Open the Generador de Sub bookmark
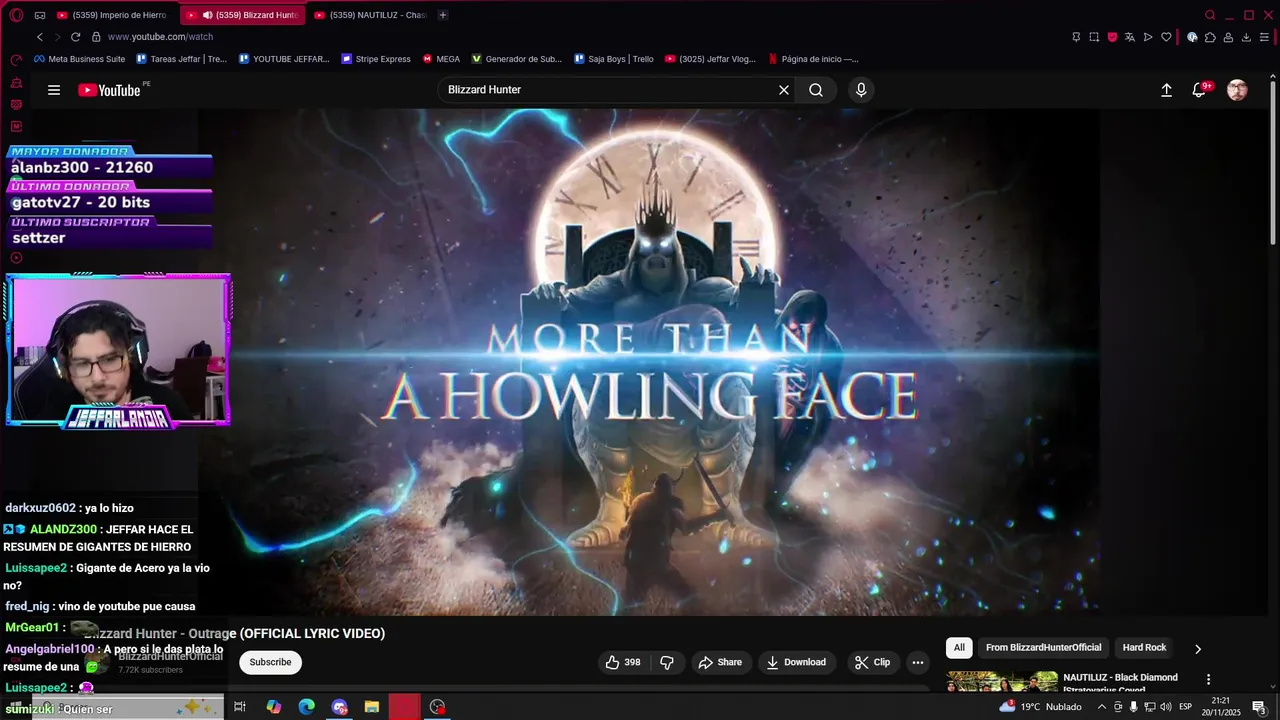The width and height of the screenshot is (1280, 720). point(517,59)
